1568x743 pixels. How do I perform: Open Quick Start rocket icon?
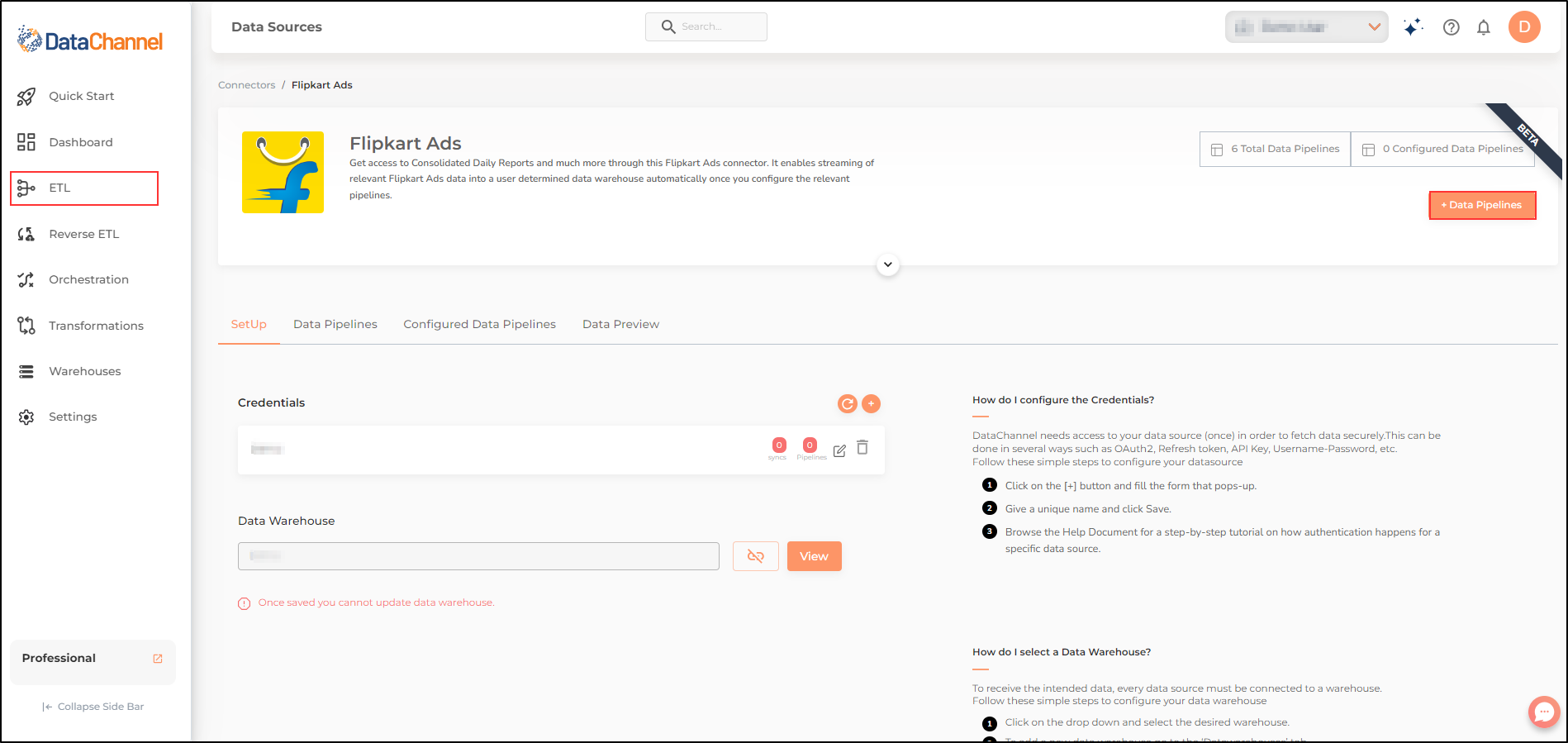point(26,96)
